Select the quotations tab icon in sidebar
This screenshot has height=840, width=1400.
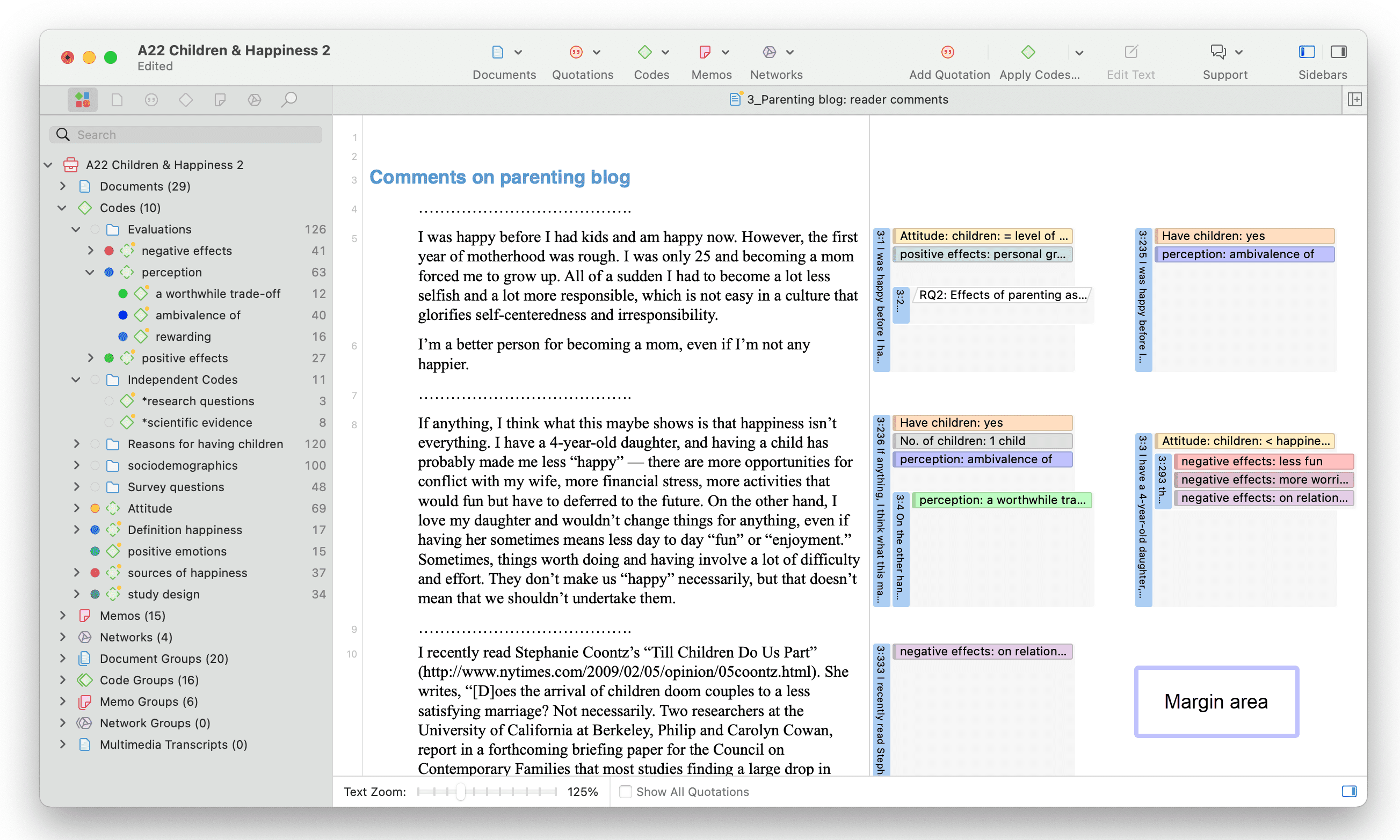tap(151, 100)
